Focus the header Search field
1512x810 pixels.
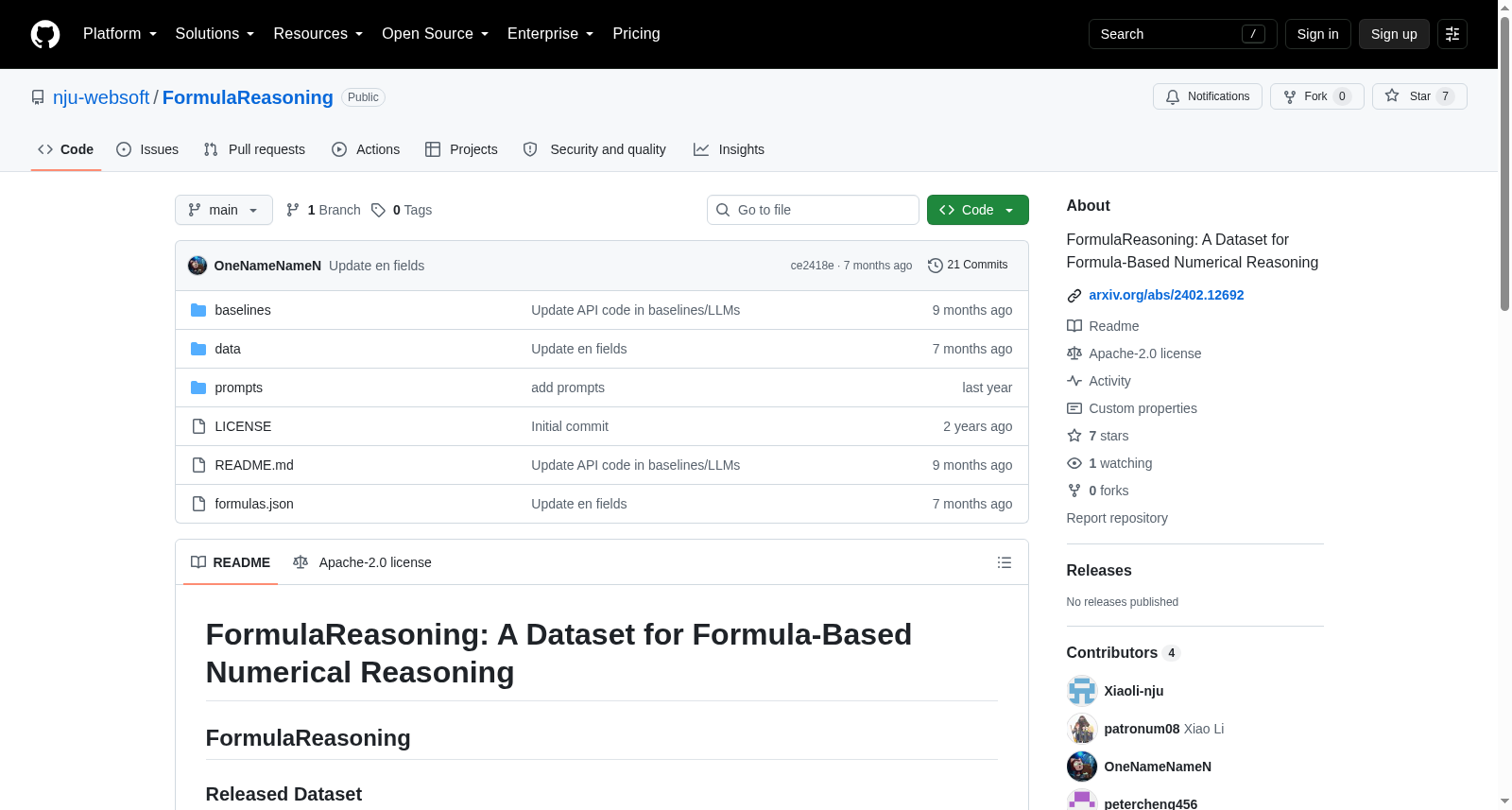tap(1183, 34)
